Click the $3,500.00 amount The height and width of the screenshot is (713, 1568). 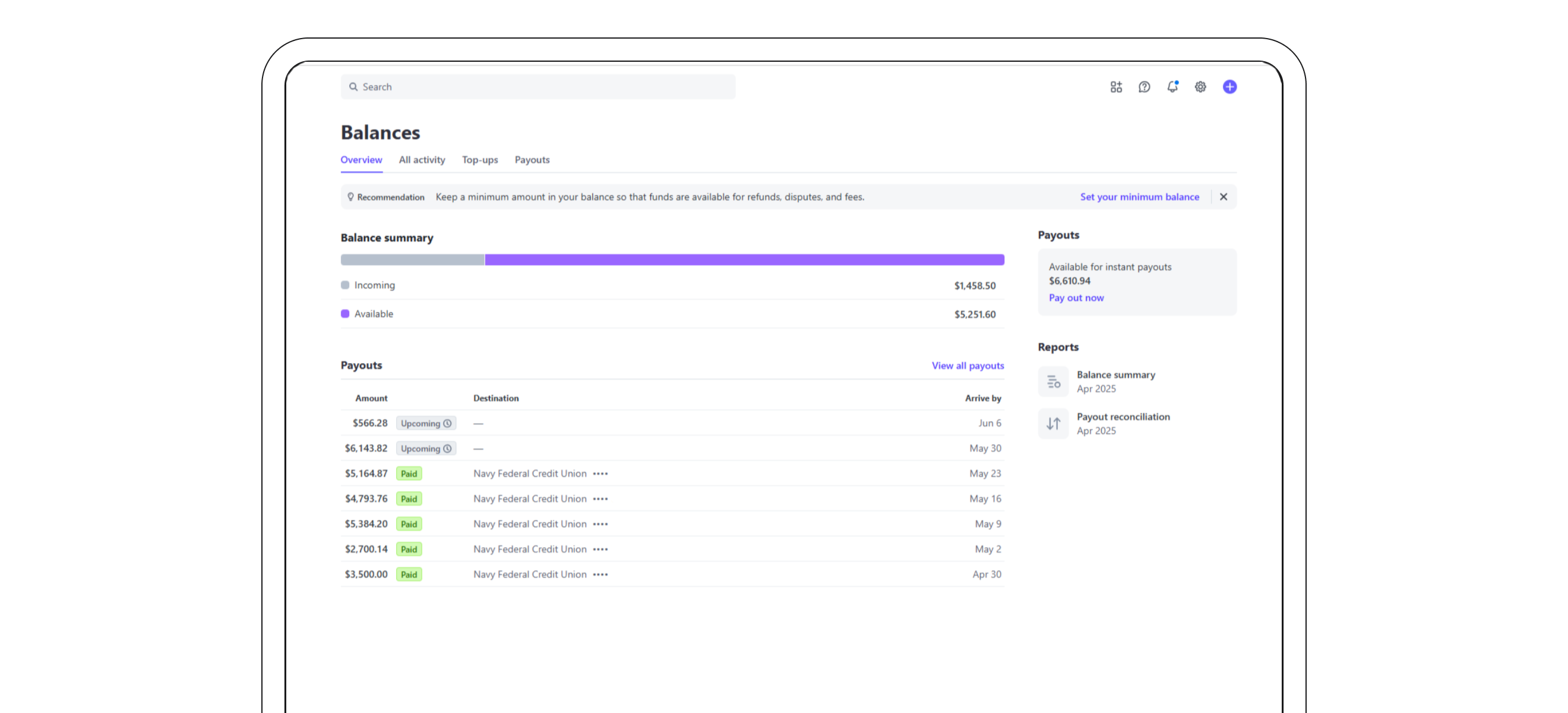(366, 575)
